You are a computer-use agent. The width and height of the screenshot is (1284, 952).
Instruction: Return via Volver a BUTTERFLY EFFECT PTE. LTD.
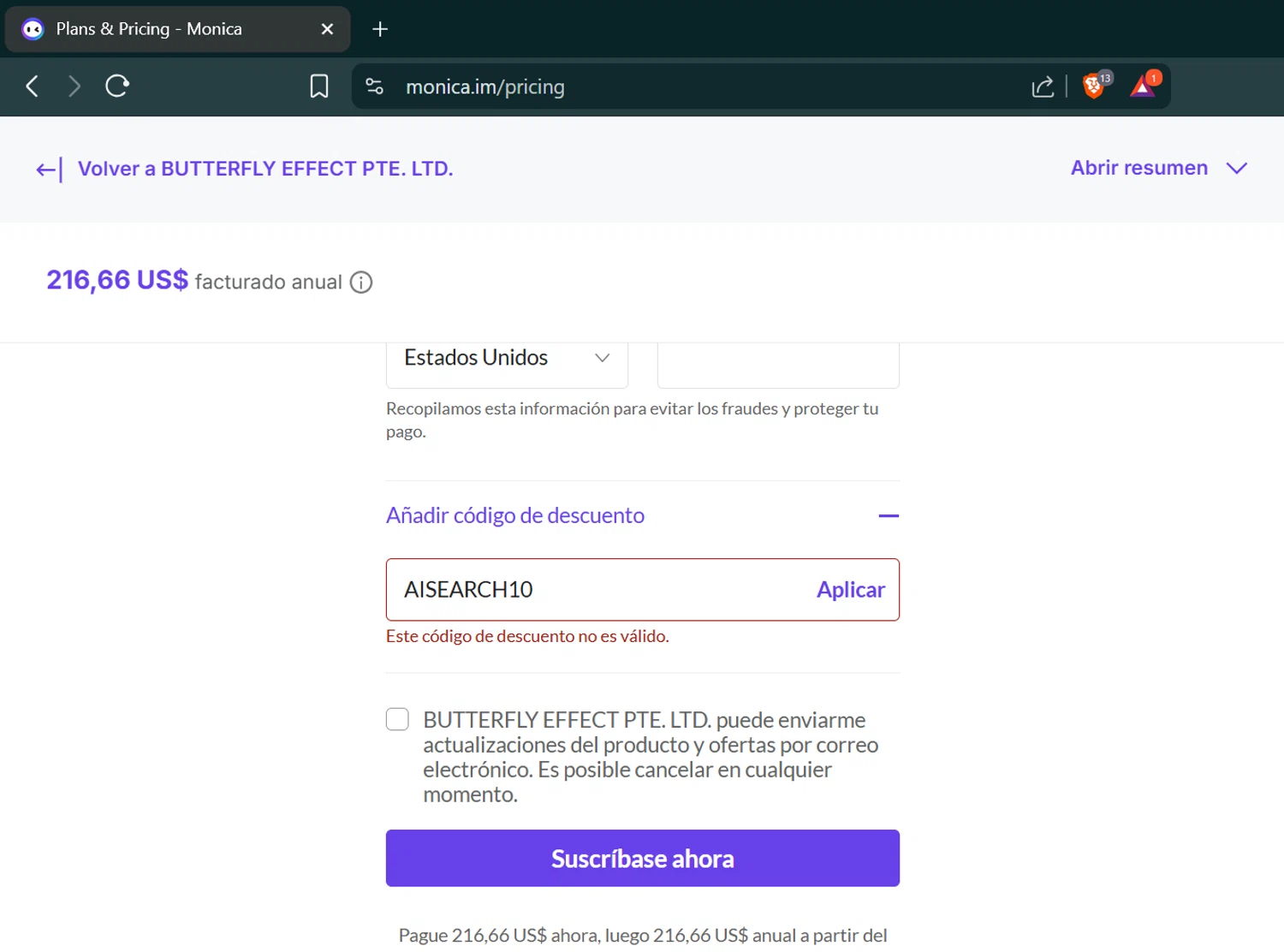click(265, 169)
